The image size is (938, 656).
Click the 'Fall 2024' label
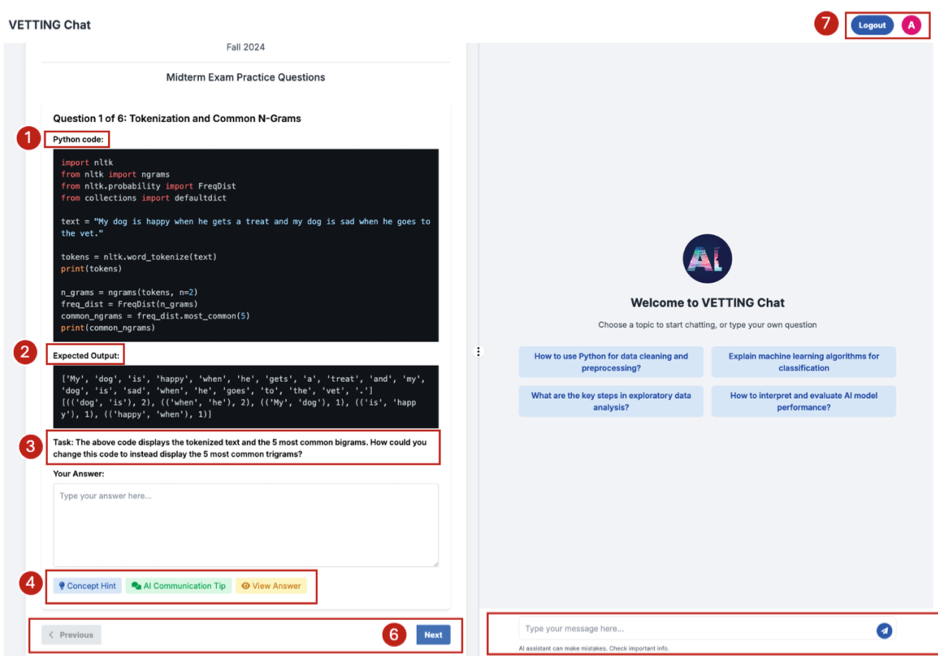245,47
